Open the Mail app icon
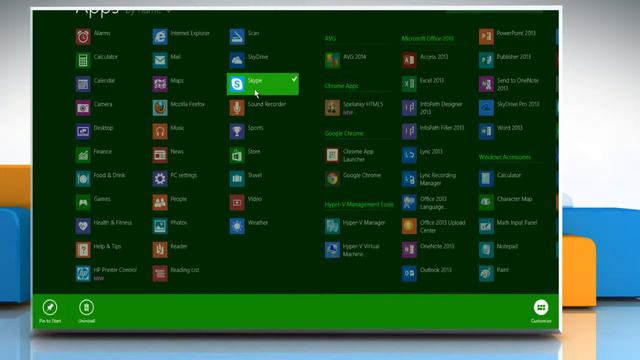Image resolution: width=640 pixels, height=360 pixels. 160,60
